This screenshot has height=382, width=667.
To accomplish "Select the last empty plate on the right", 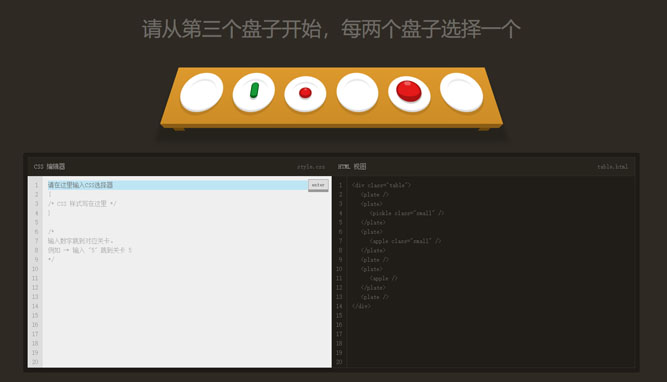I will tap(462, 92).
